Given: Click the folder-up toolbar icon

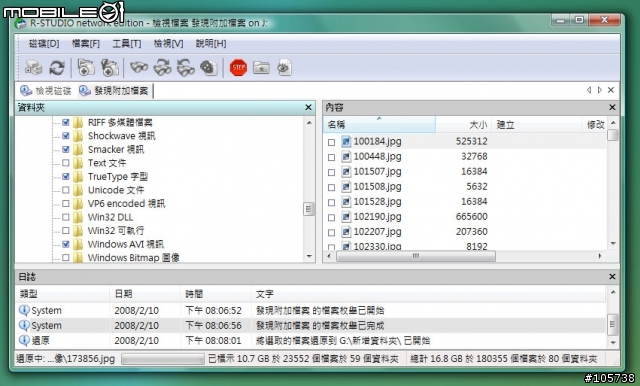Looking at the screenshot, I should pyautogui.click(x=261, y=68).
